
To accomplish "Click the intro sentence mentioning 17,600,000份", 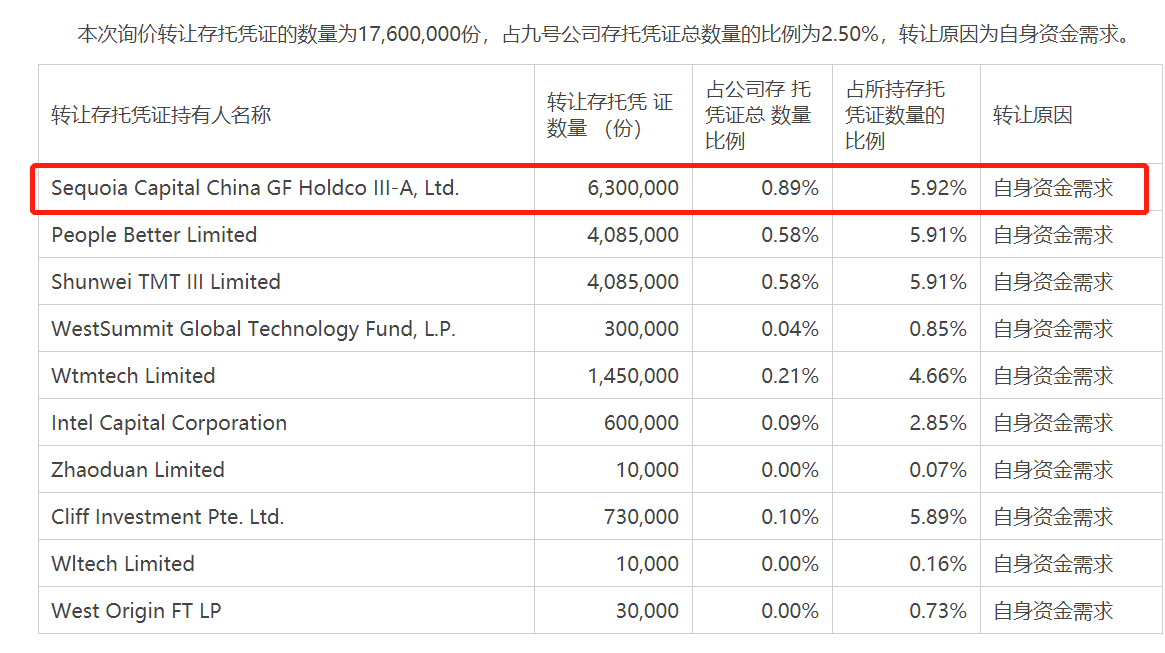I will coord(605,34).
